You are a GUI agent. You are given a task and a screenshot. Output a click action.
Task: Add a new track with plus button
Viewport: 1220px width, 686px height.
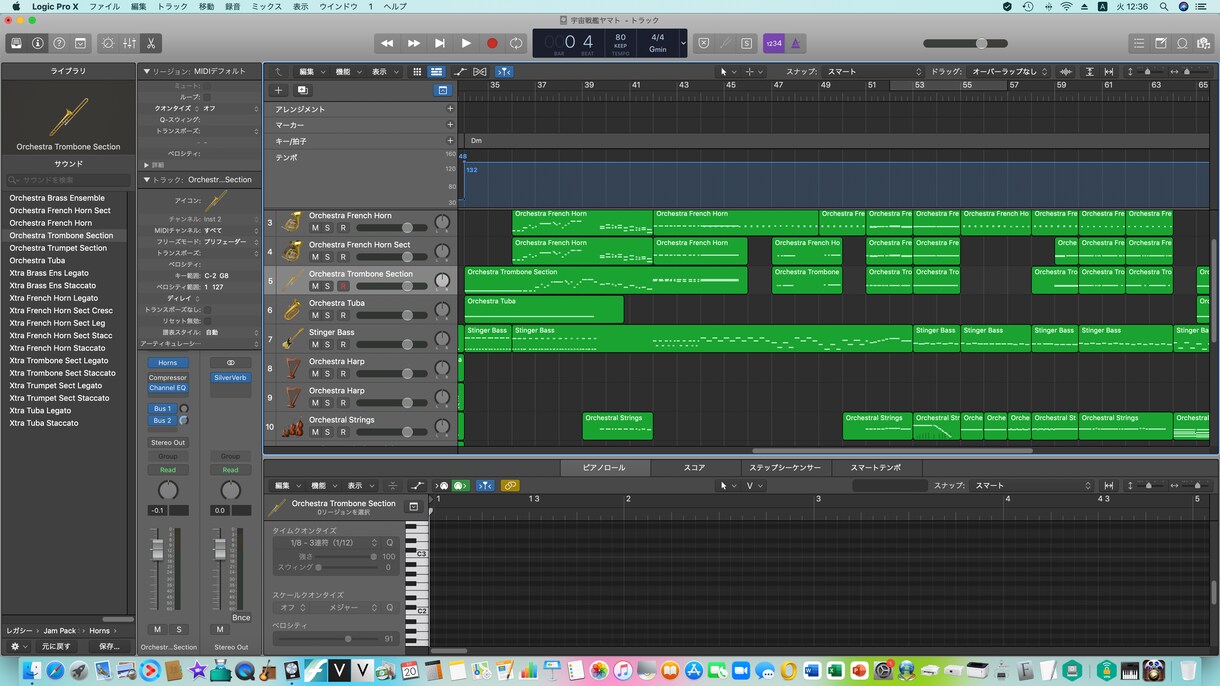point(279,90)
